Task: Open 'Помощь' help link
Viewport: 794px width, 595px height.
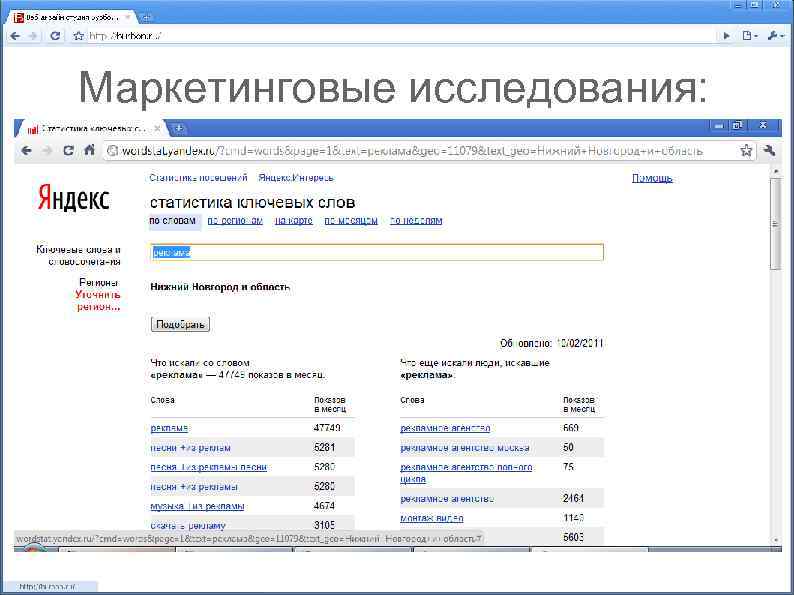Action: (x=652, y=178)
